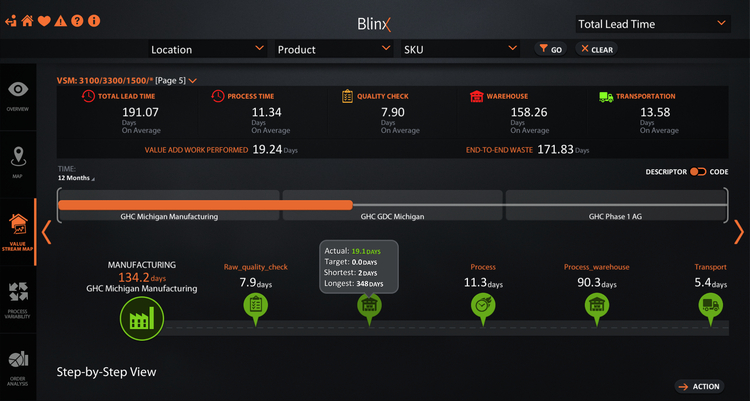Click Longest 348 days tooltip line

click(x=354, y=284)
